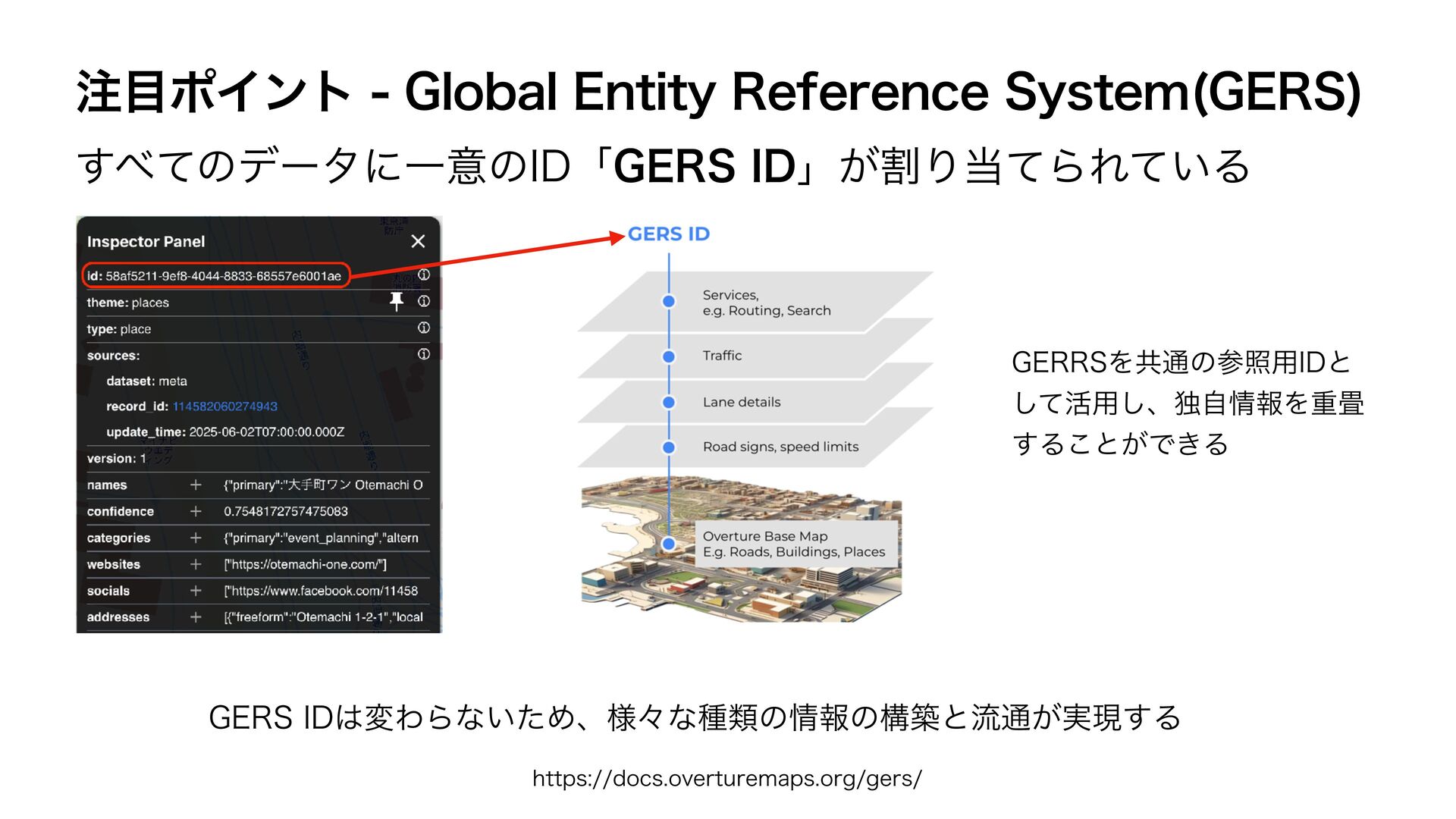Expand the confidence row plus icon
Viewport: 1456px width, 819px height.
click(x=196, y=511)
